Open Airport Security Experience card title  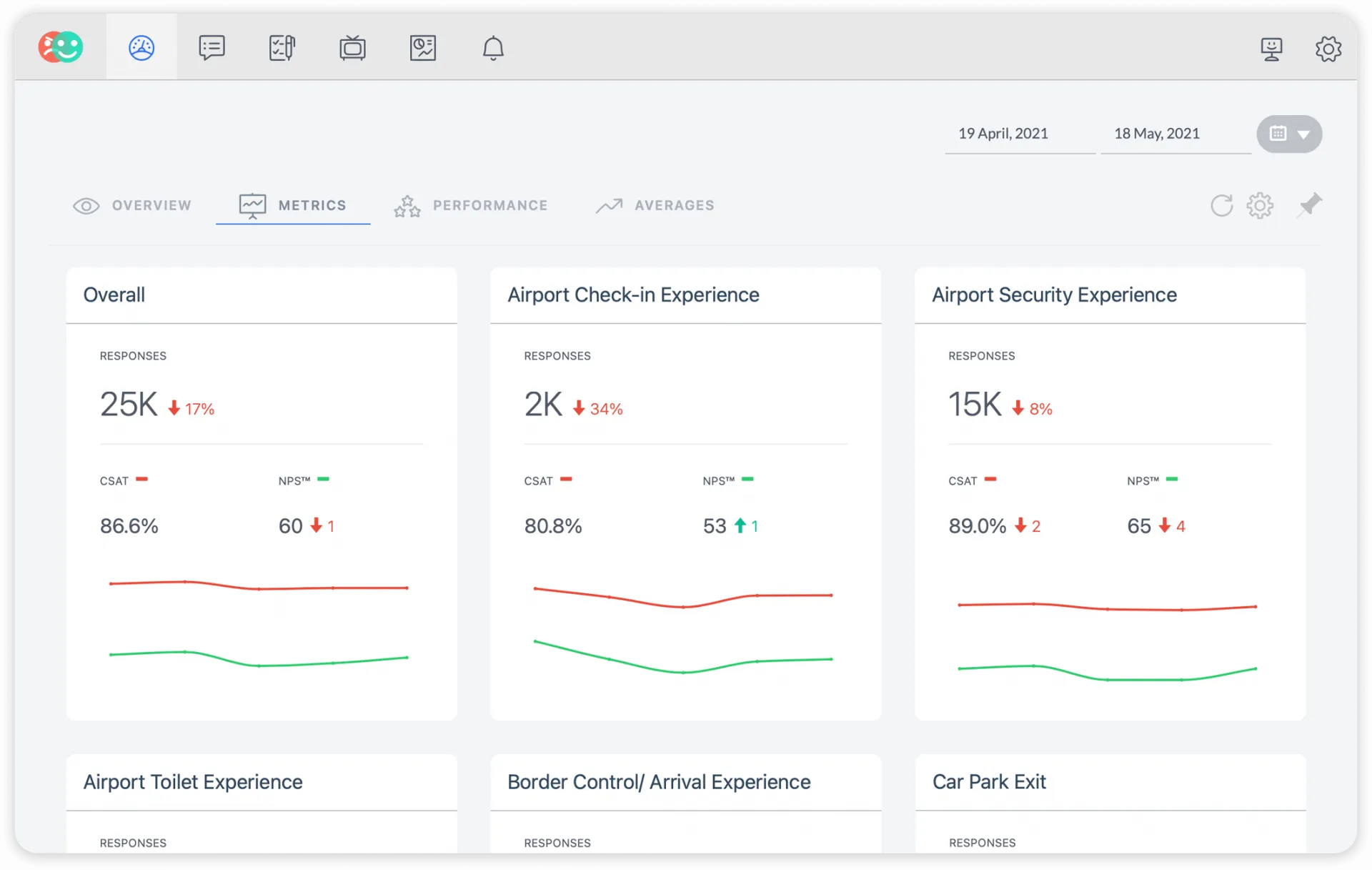pos(1054,295)
